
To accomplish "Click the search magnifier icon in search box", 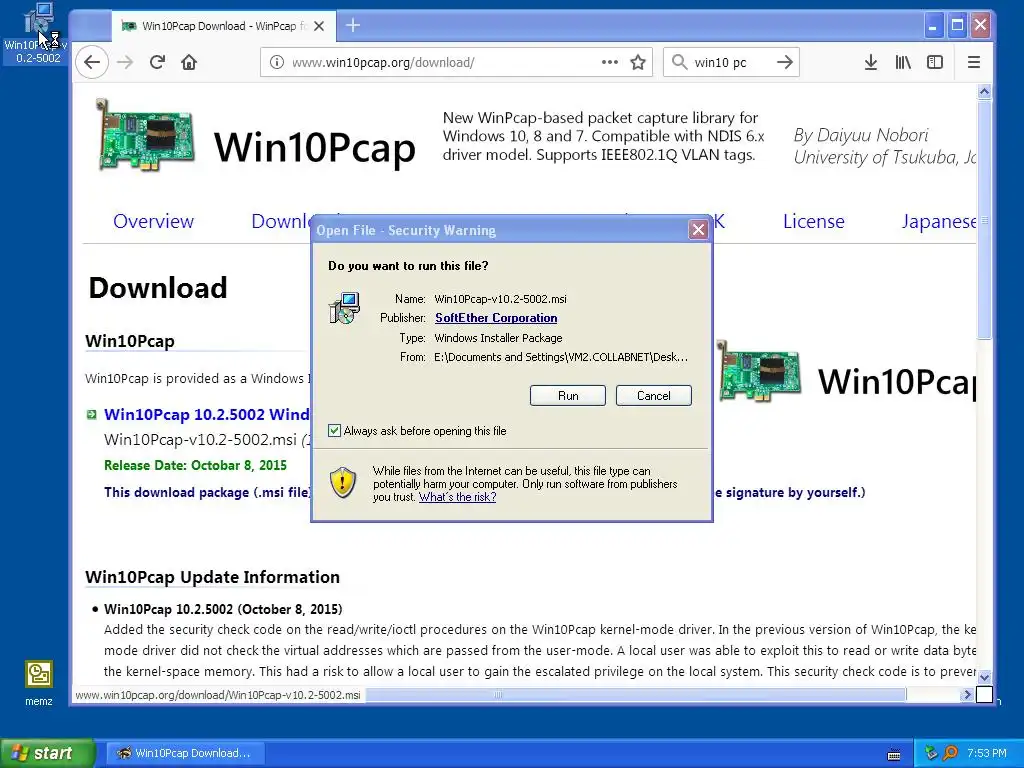I will click(x=679, y=63).
